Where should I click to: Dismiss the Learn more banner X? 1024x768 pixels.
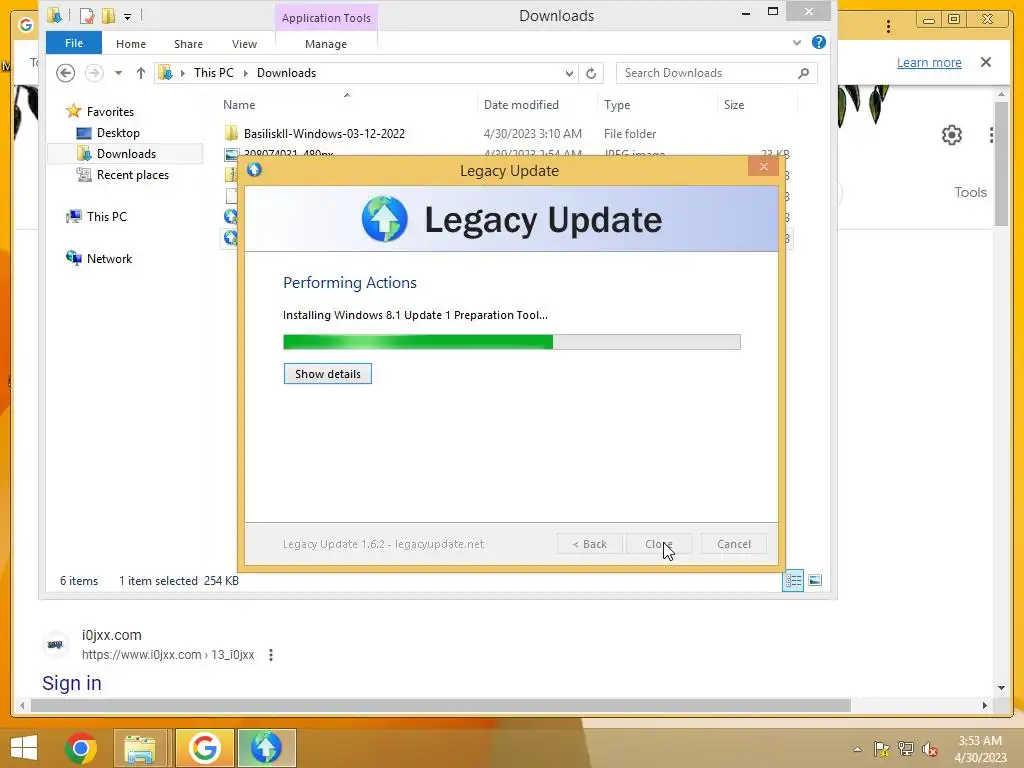point(986,62)
